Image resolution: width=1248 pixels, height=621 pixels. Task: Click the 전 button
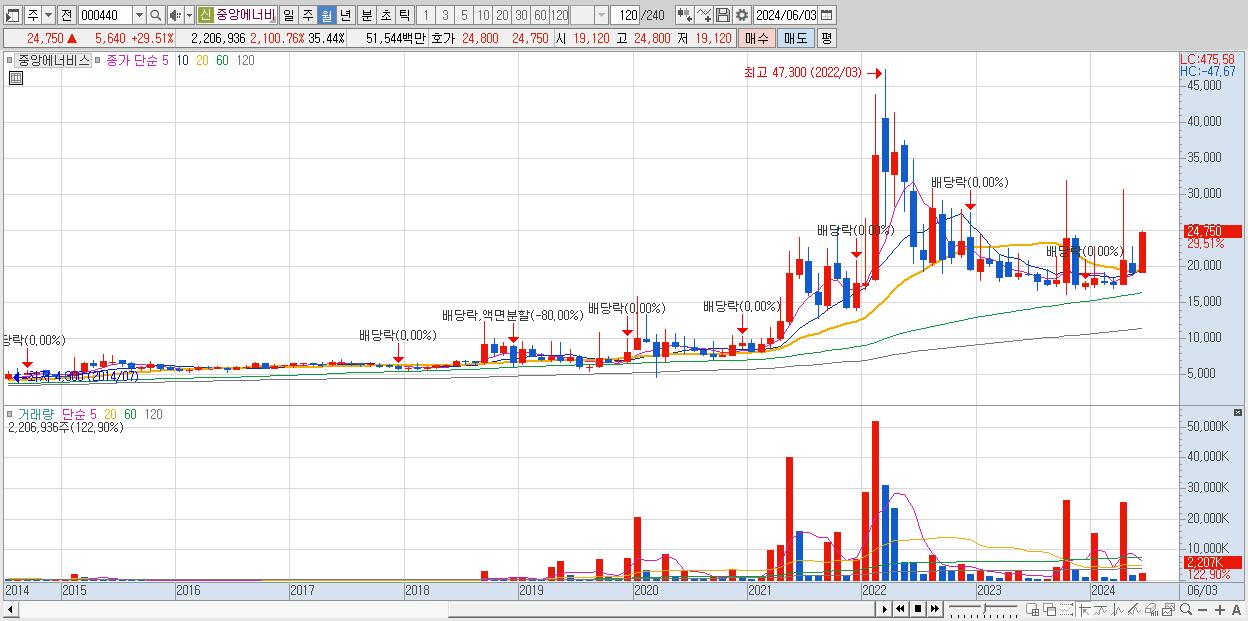(x=66, y=15)
